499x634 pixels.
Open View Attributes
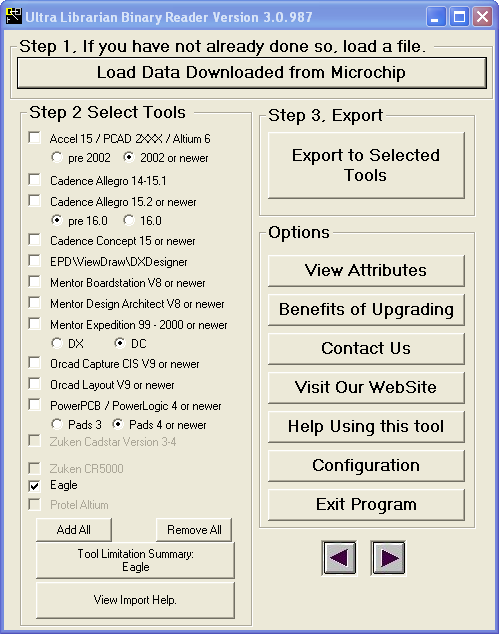[366, 271]
